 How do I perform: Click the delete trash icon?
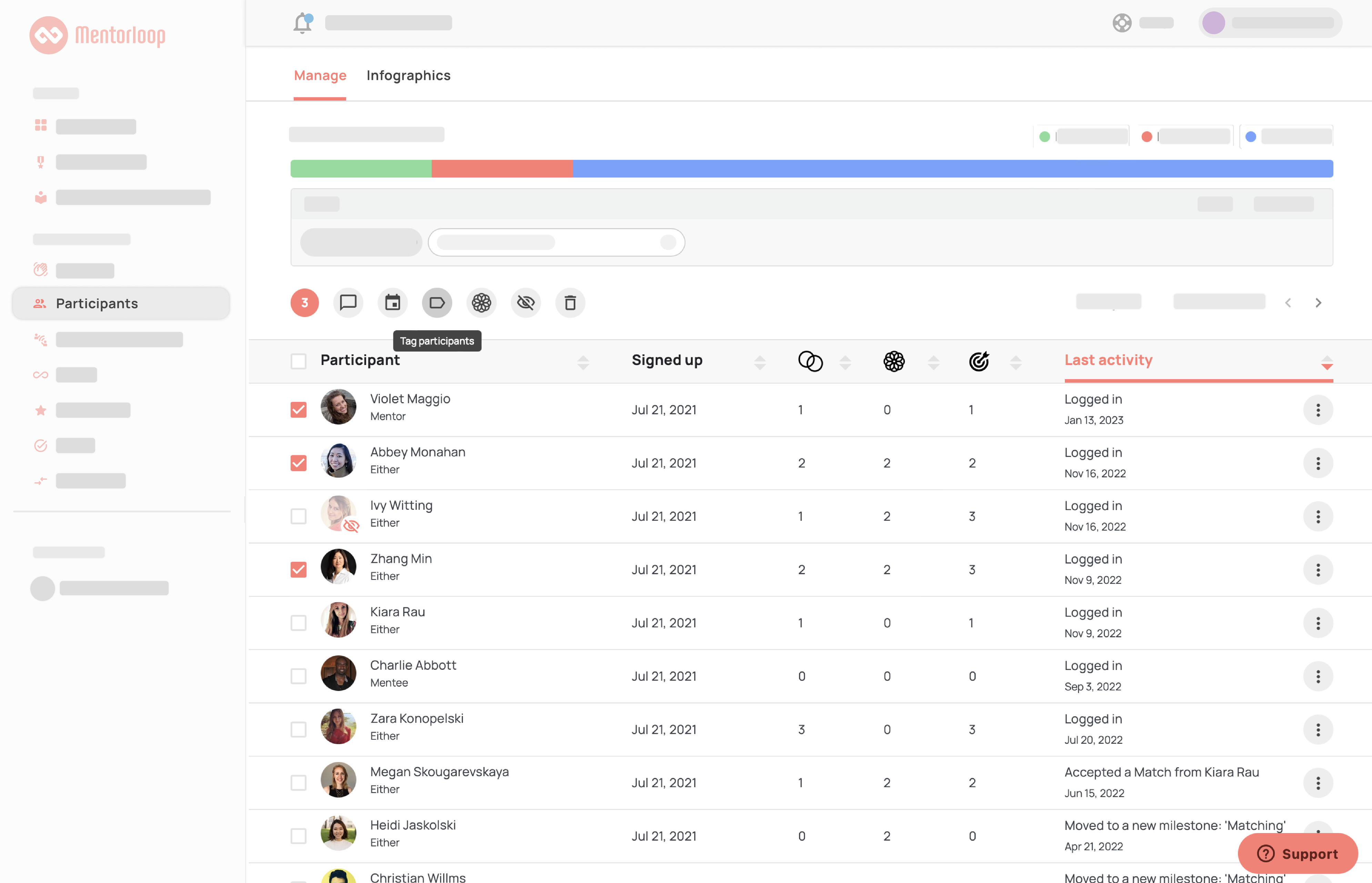pyautogui.click(x=570, y=302)
